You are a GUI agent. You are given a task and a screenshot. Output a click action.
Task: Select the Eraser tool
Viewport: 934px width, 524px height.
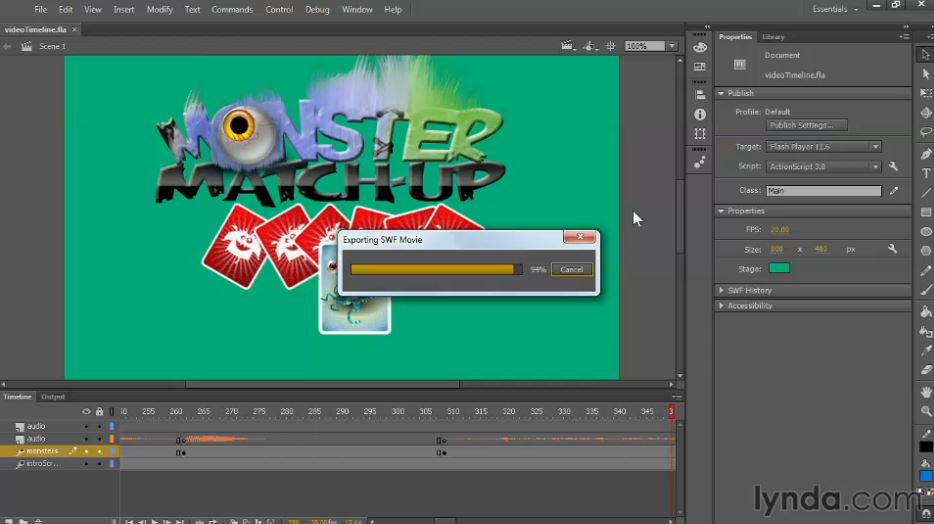[926, 370]
